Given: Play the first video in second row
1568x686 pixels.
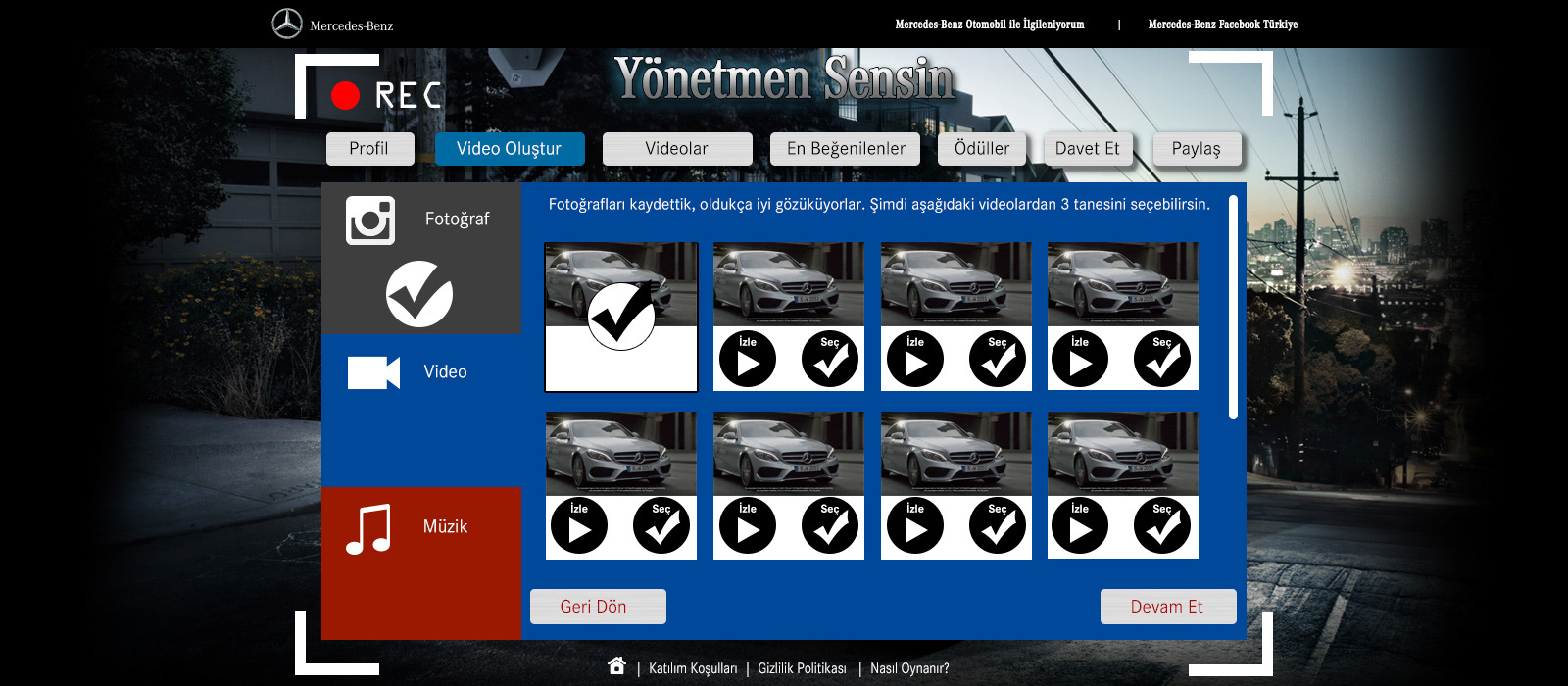Looking at the screenshot, I should tap(579, 525).
